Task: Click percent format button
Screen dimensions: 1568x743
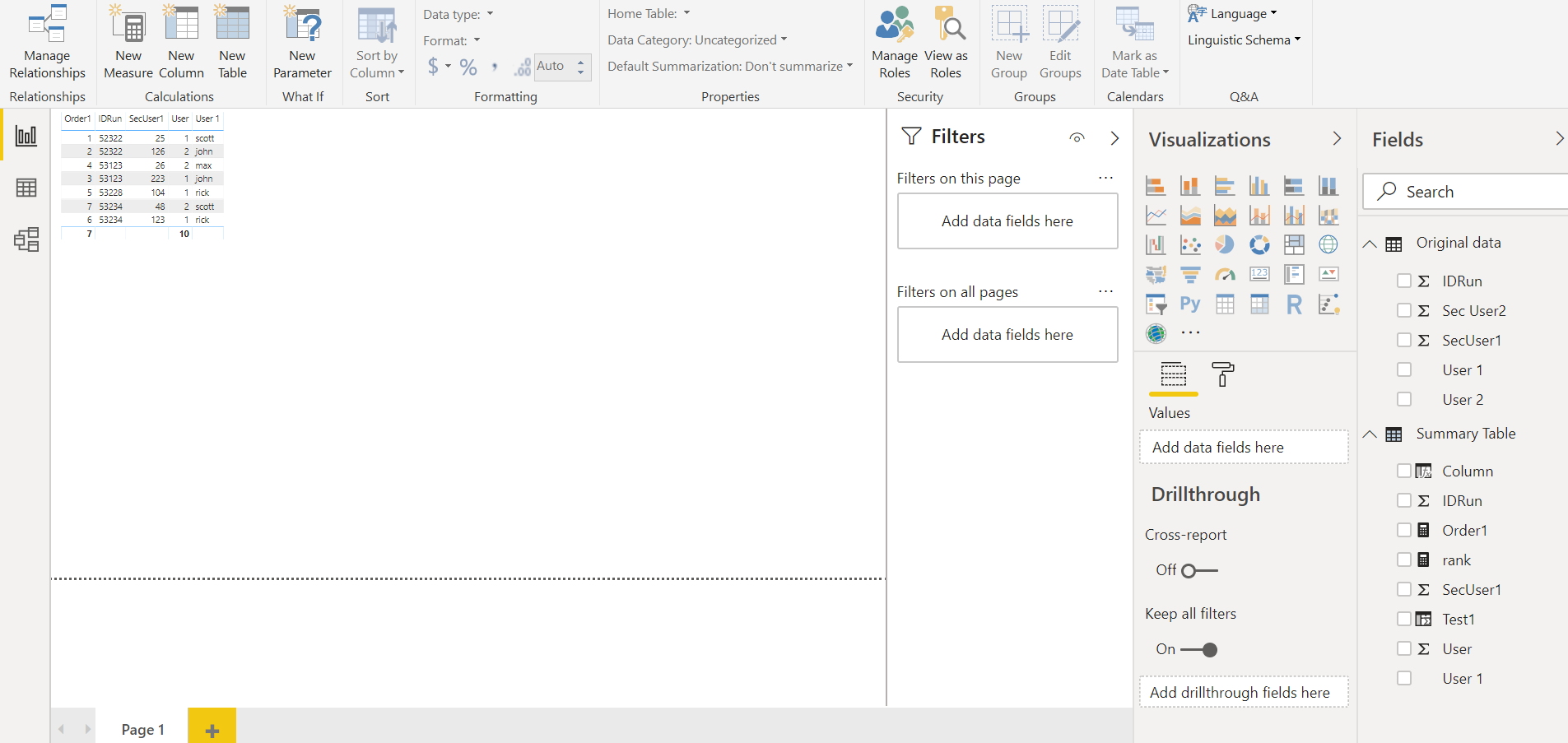Action: point(468,67)
